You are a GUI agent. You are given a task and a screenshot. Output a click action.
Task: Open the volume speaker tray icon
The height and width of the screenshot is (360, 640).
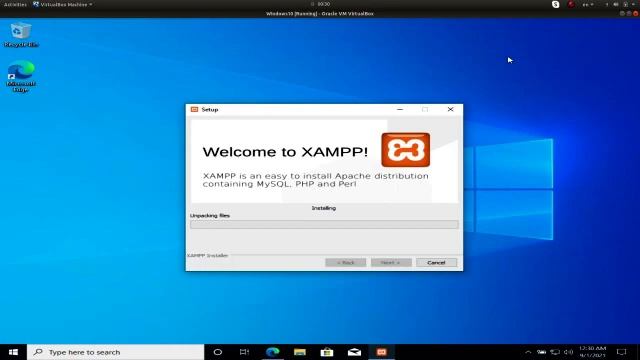(569, 352)
